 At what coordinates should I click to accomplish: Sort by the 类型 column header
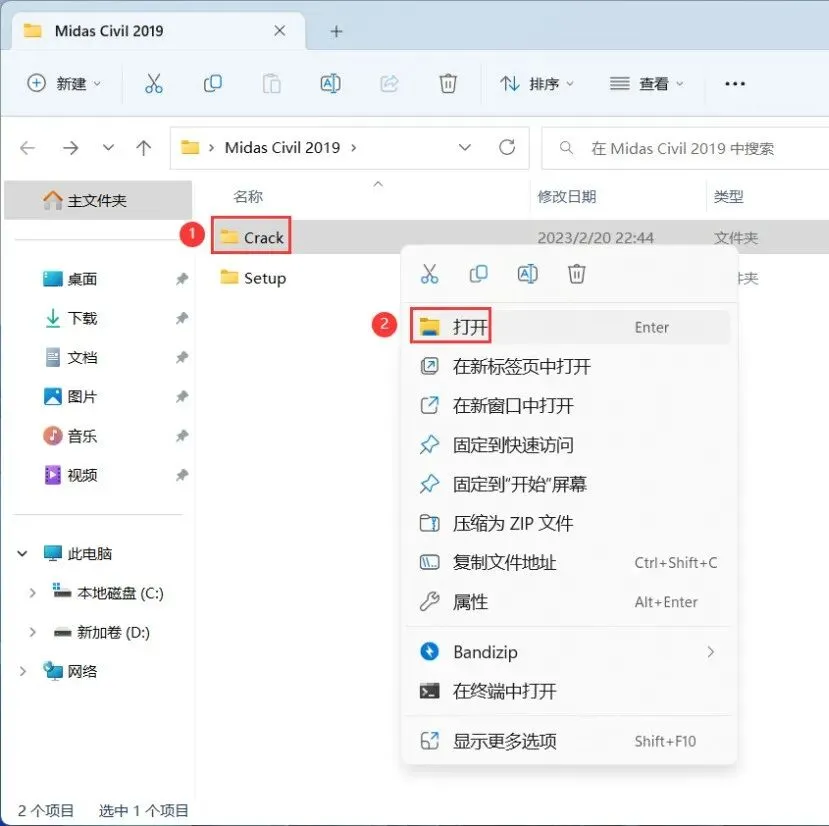729,197
